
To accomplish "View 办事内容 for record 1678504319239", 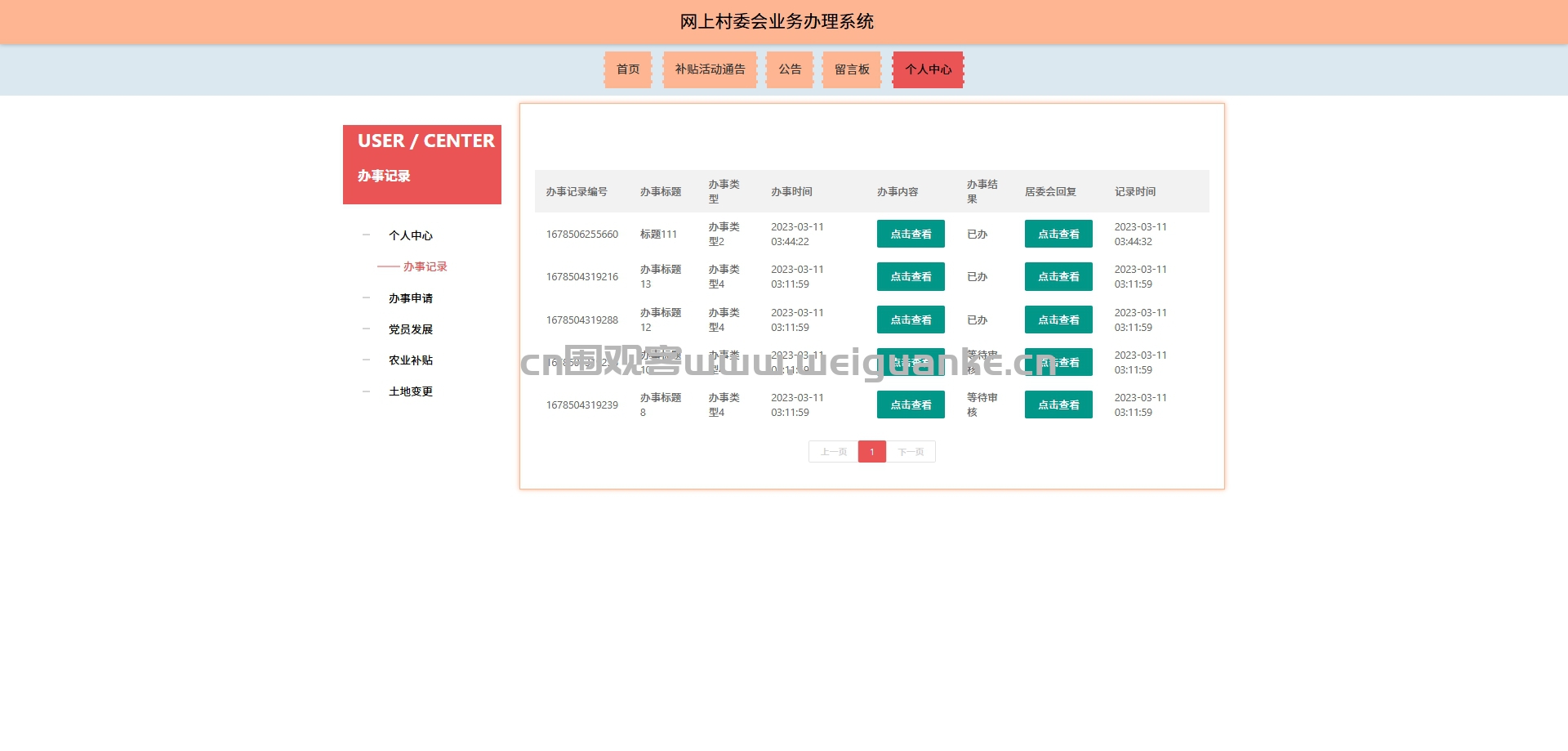I will 911,405.
